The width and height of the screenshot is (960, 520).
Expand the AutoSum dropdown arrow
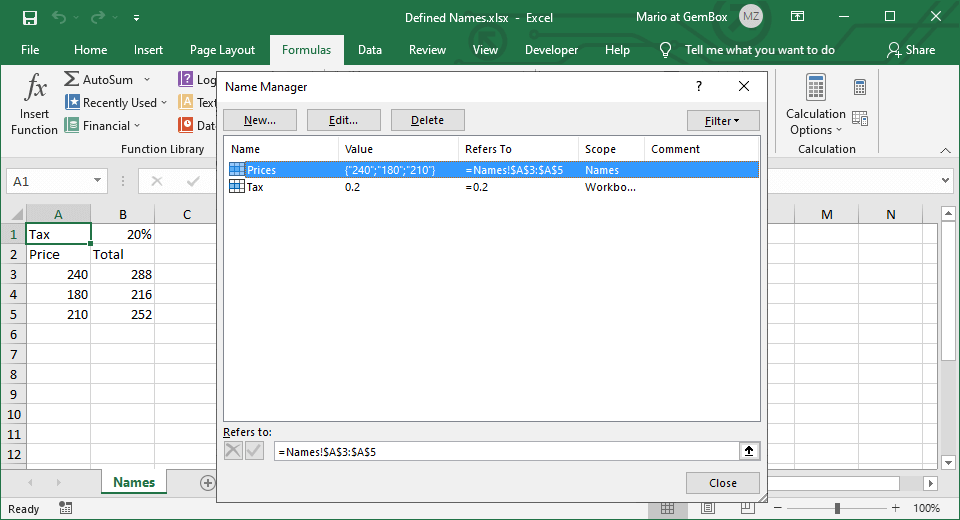147,79
